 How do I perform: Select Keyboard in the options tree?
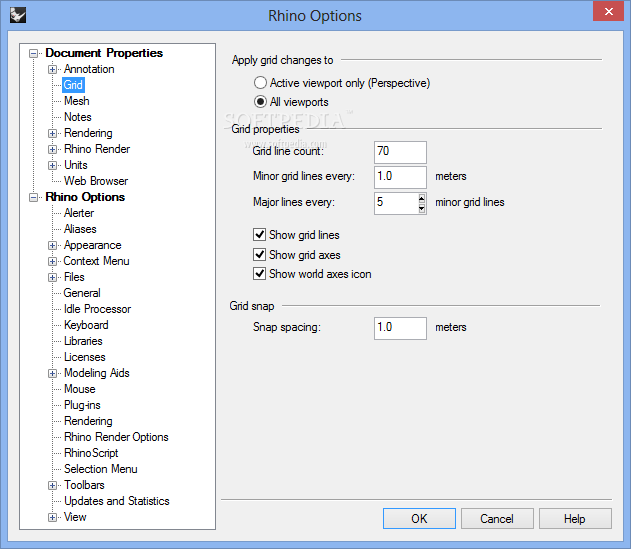(x=86, y=325)
